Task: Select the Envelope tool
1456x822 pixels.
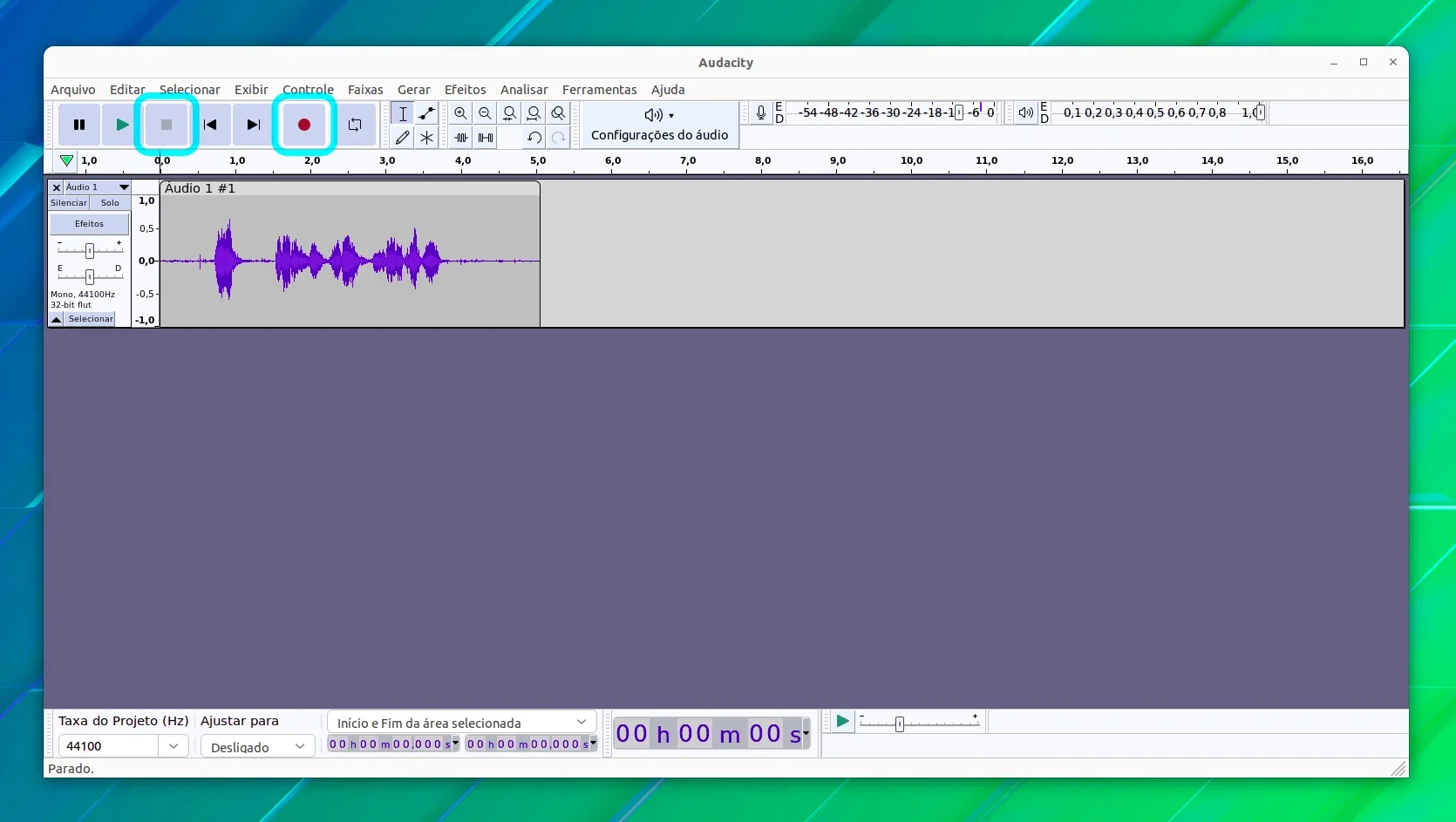Action: pos(426,113)
